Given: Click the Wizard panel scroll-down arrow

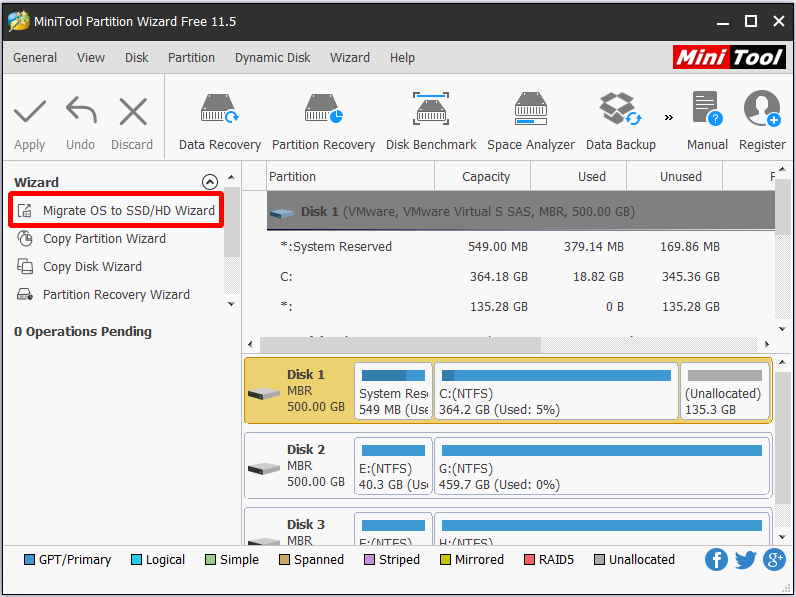Looking at the screenshot, I should [231, 304].
